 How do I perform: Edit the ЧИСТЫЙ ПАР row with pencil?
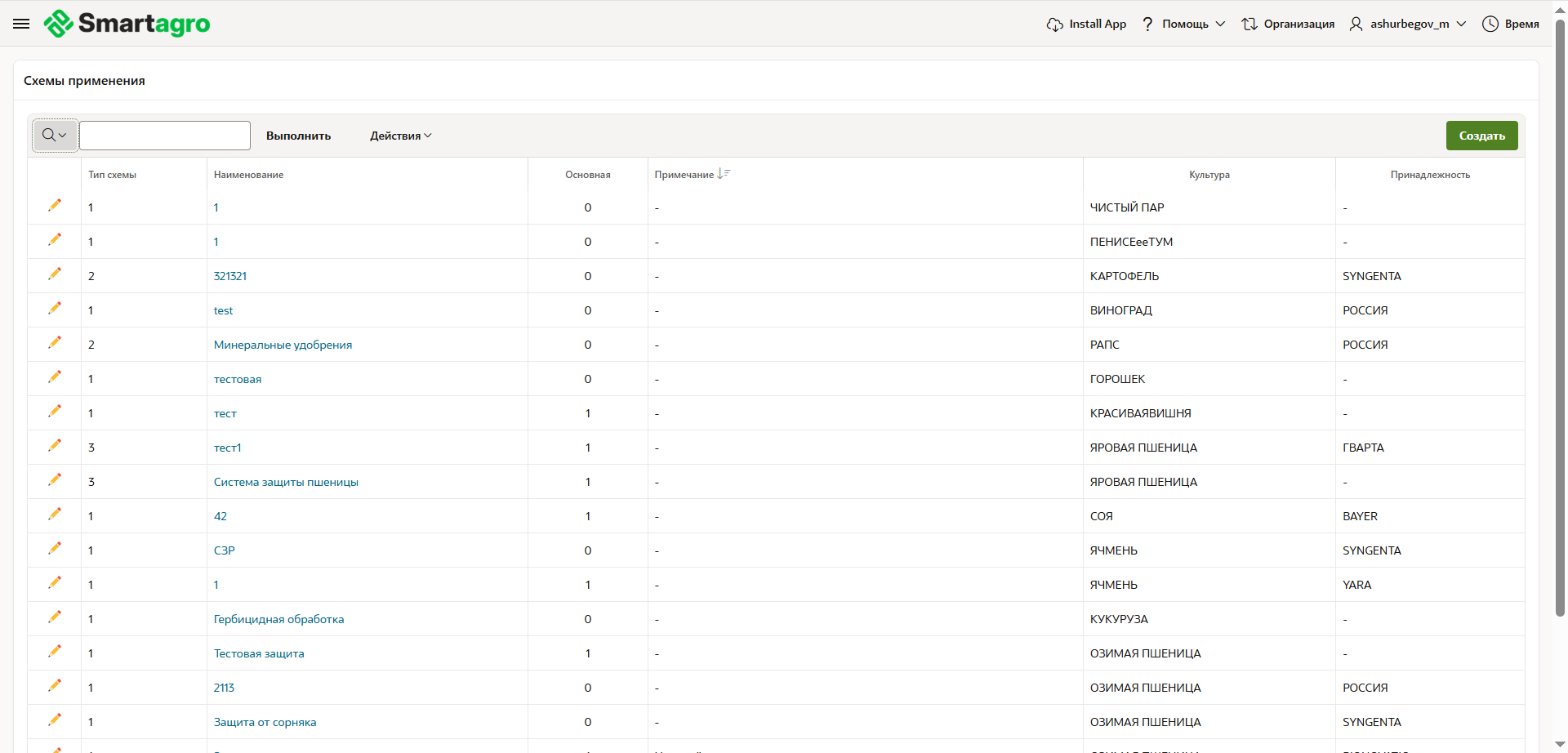coord(55,206)
